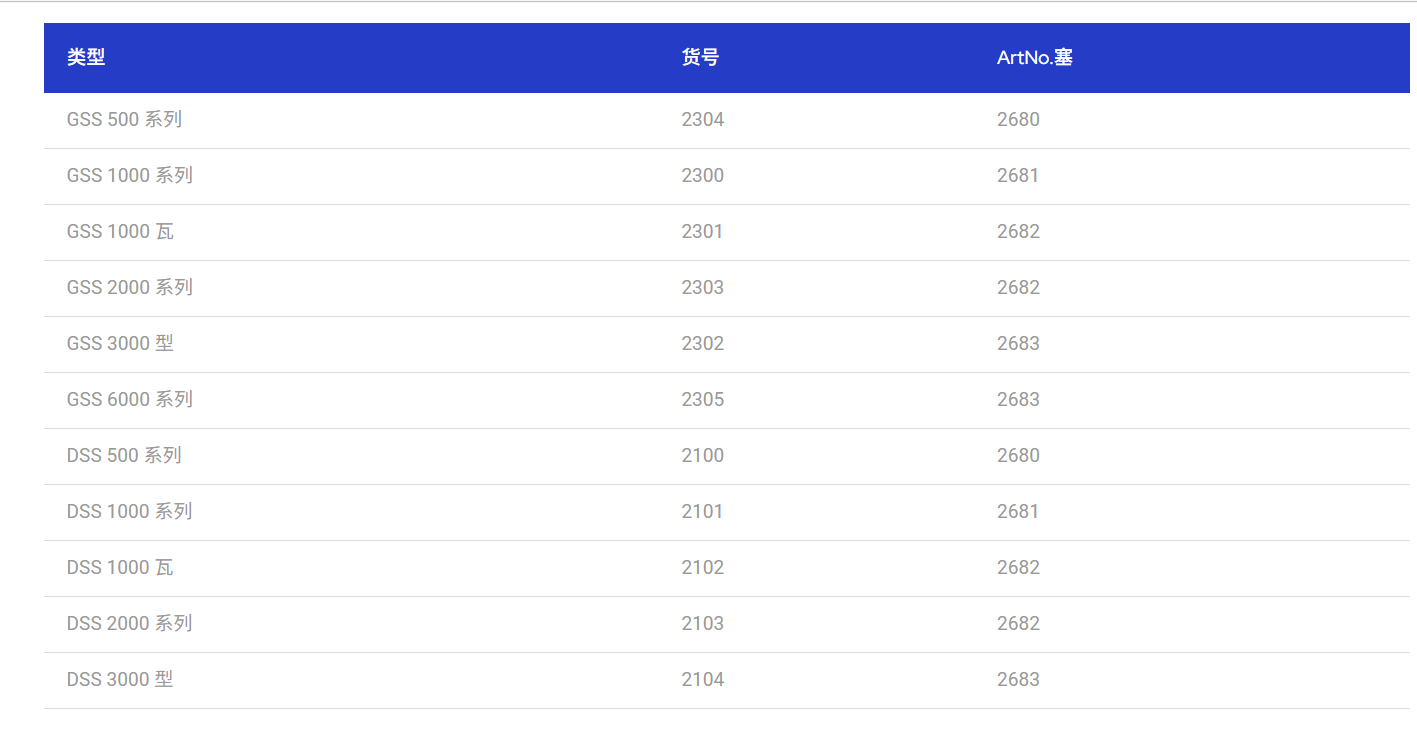The height and width of the screenshot is (734, 1417).
Task: Select the GSS 6000 系列 cell
Action: 129,400
